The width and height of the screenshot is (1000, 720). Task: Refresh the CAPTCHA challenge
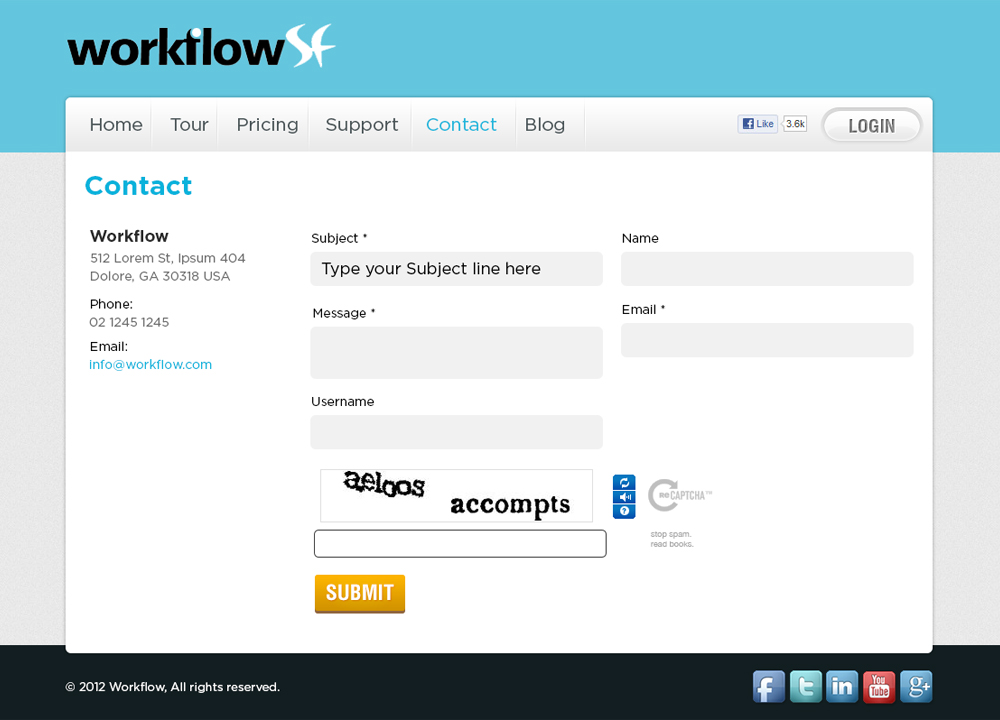(x=624, y=483)
